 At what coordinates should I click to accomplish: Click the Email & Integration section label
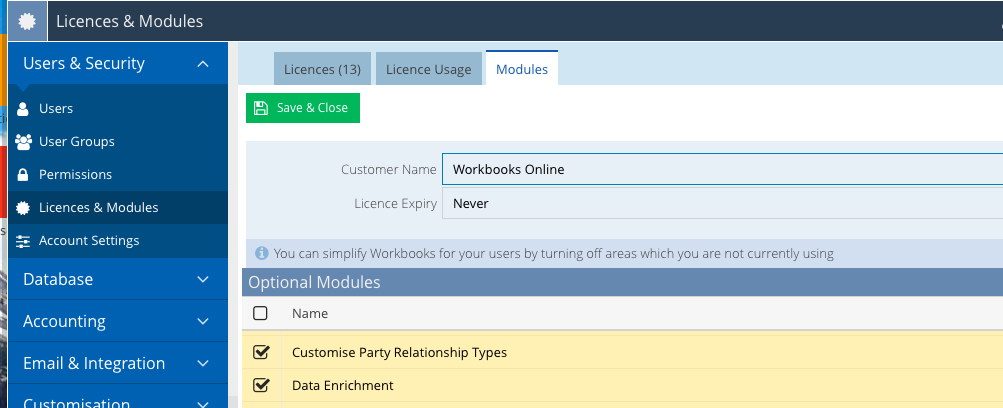click(x=94, y=363)
